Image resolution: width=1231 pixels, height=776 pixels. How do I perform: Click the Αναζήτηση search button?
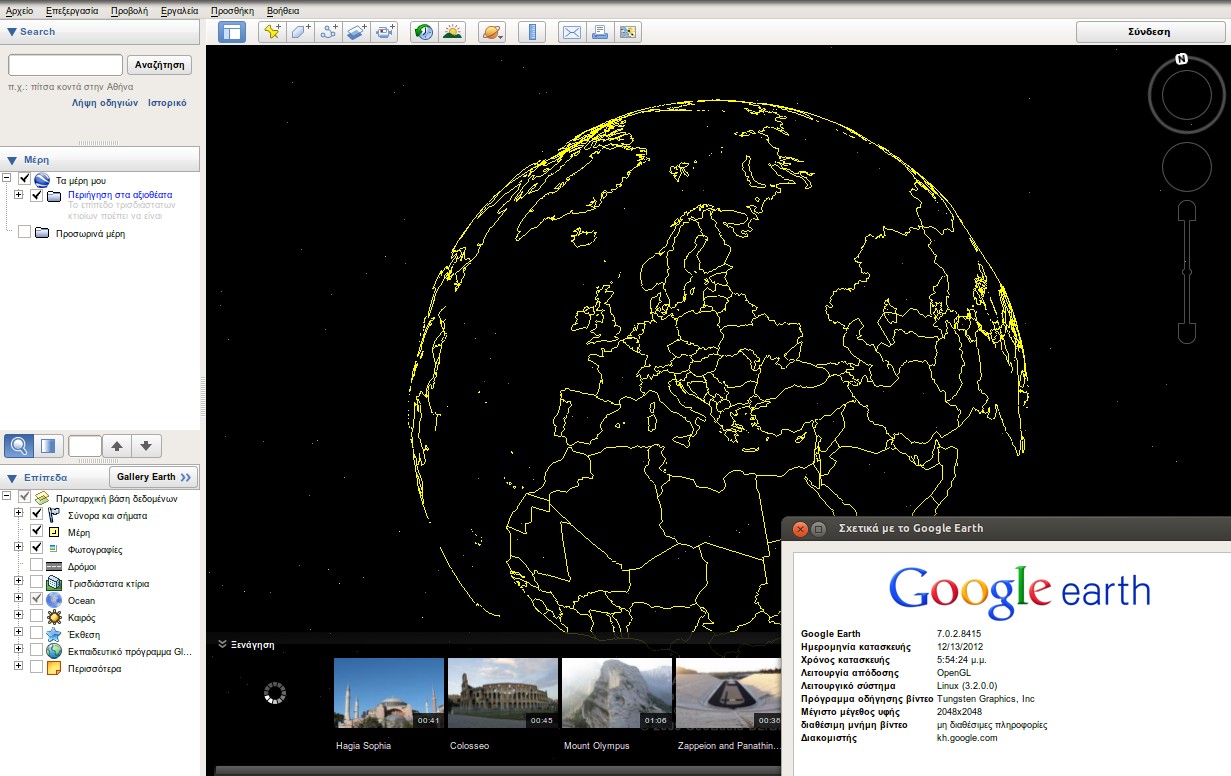[x=159, y=65]
